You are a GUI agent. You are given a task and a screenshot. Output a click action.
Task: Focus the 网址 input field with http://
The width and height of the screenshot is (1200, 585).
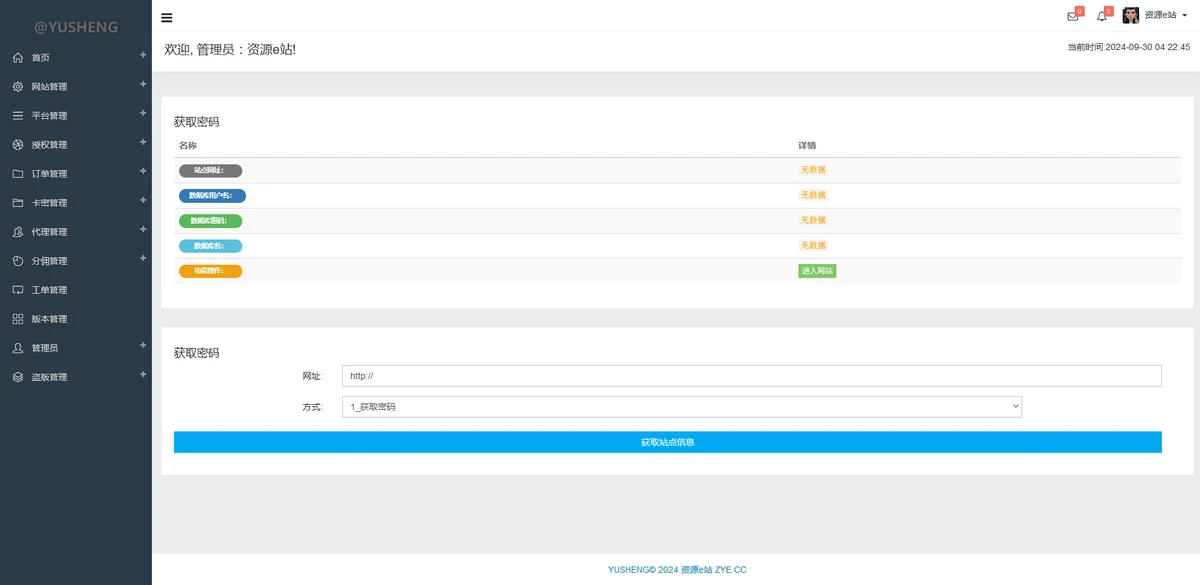coord(751,376)
